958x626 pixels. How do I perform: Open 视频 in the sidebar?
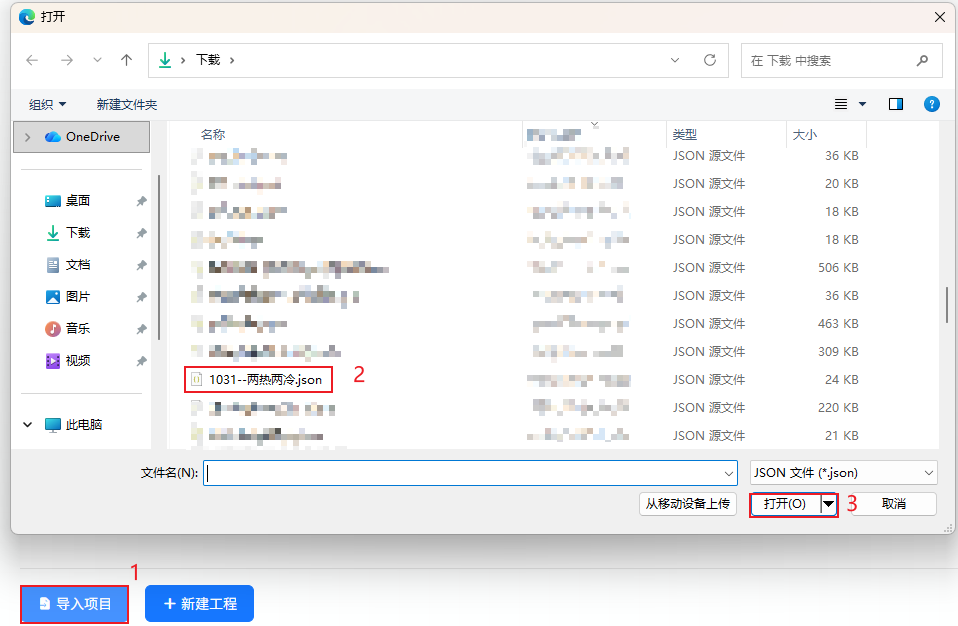[x=78, y=360]
